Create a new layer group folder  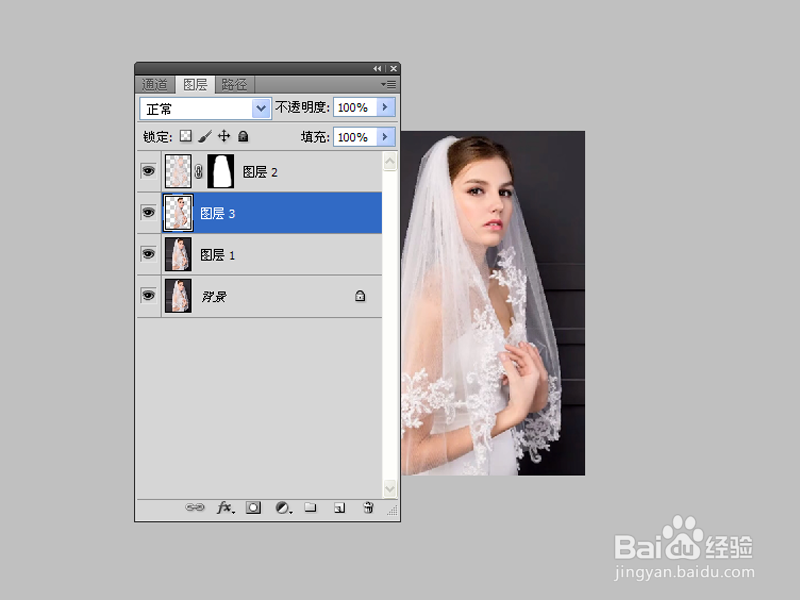310,507
